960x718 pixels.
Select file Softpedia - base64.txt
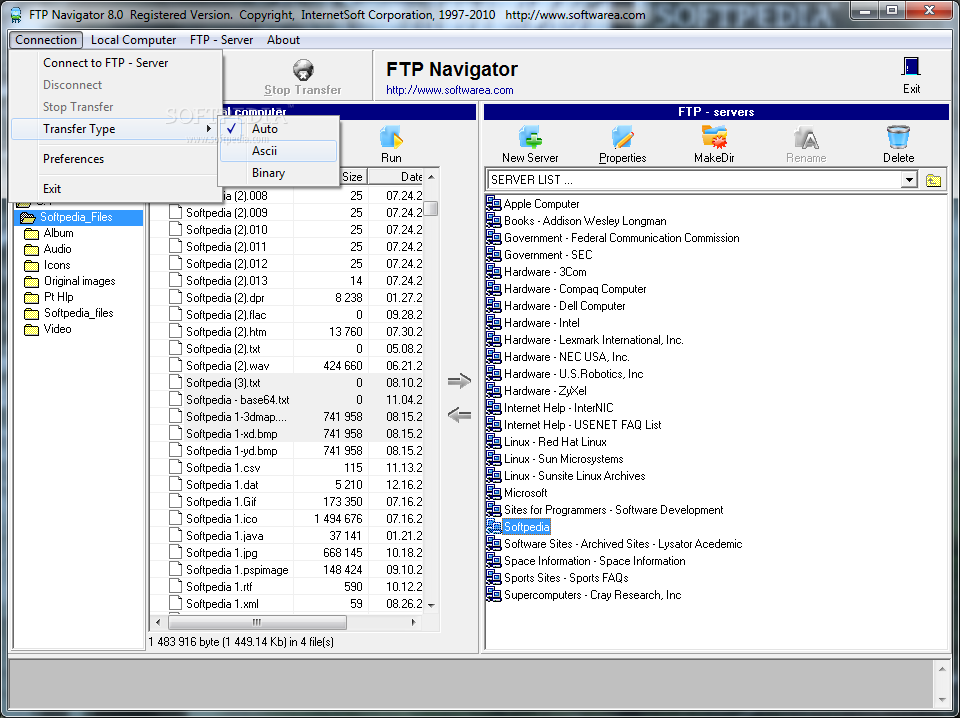point(238,400)
